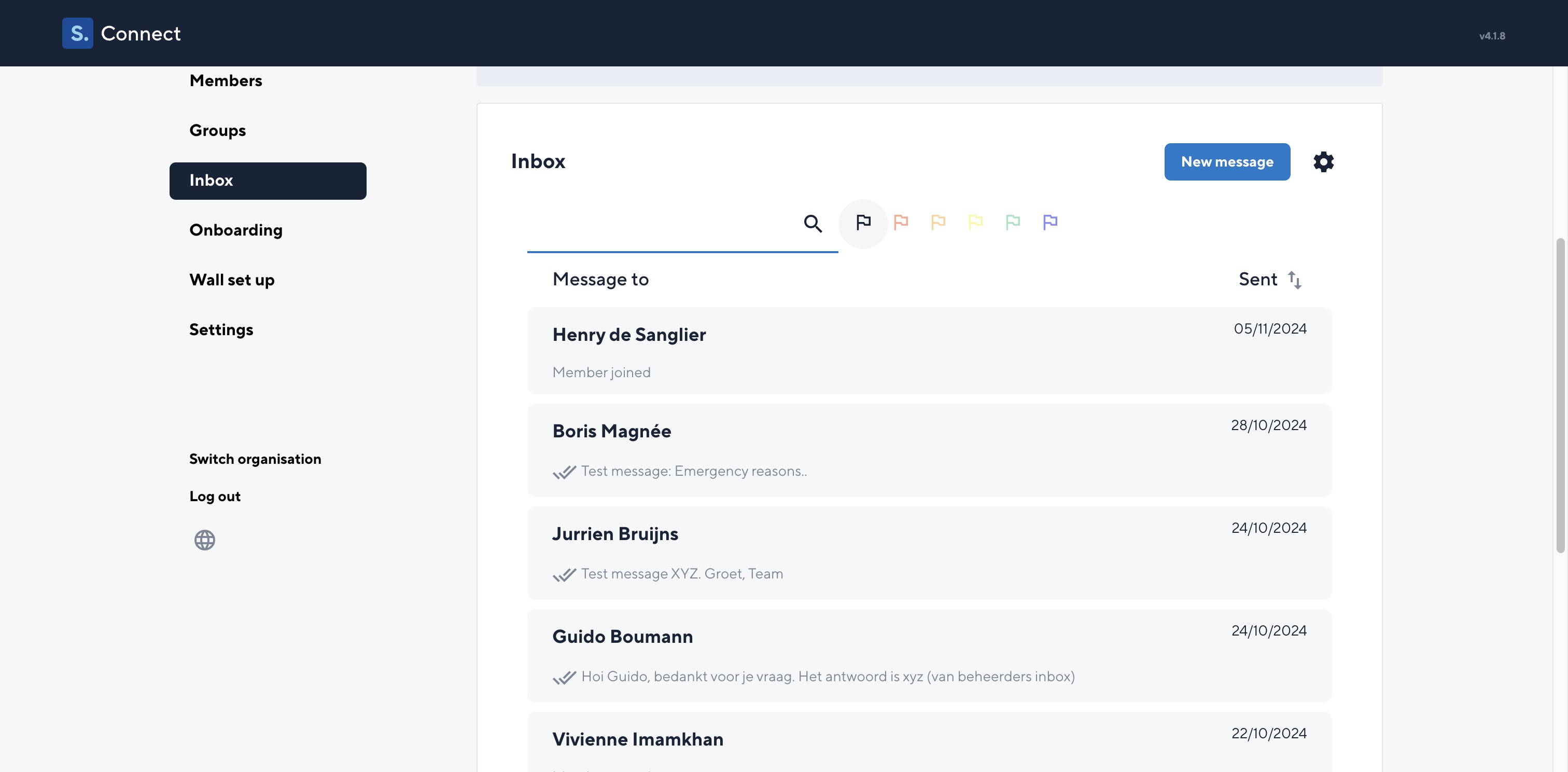Viewport: 1568px width, 772px height.
Task: Filter by the amber flag
Action: pyautogui.click(x=938, y=222)
